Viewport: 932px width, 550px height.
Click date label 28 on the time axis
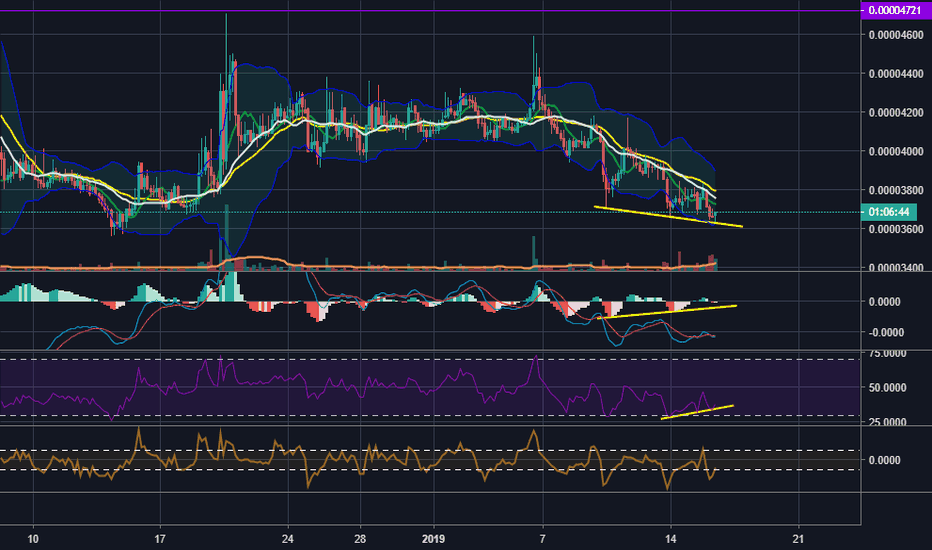360,539
